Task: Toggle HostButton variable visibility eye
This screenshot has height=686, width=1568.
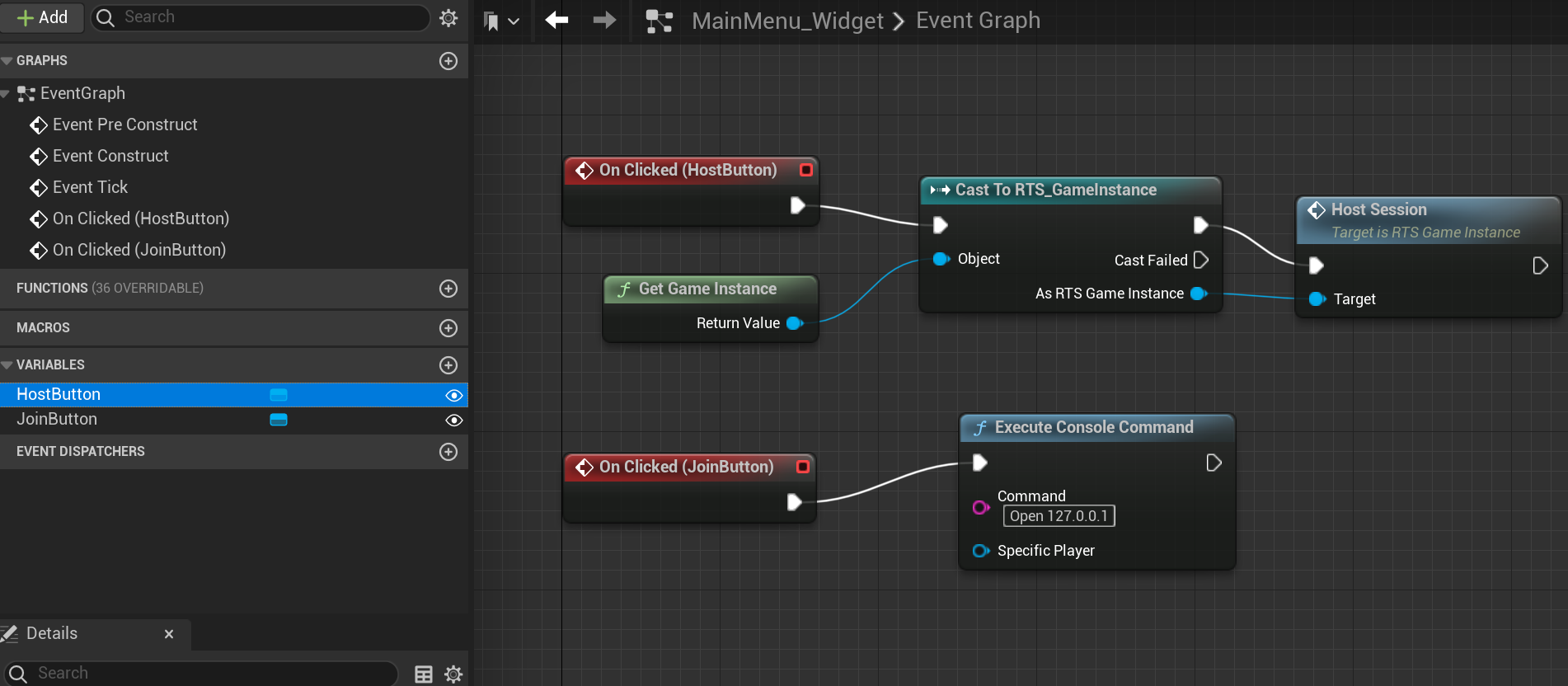Action: click(453, 396)
